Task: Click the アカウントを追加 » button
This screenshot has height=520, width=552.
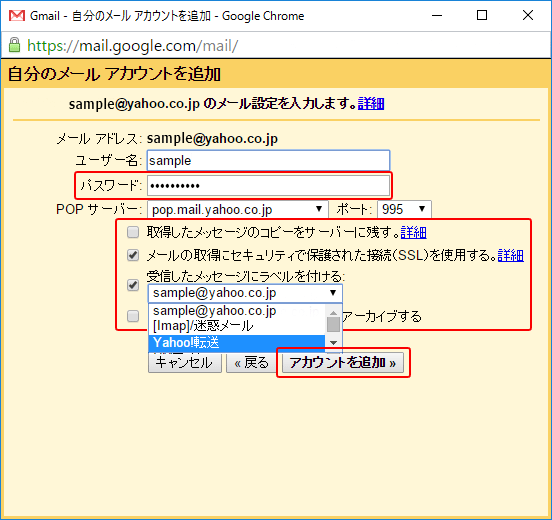Action: point(343,363)
